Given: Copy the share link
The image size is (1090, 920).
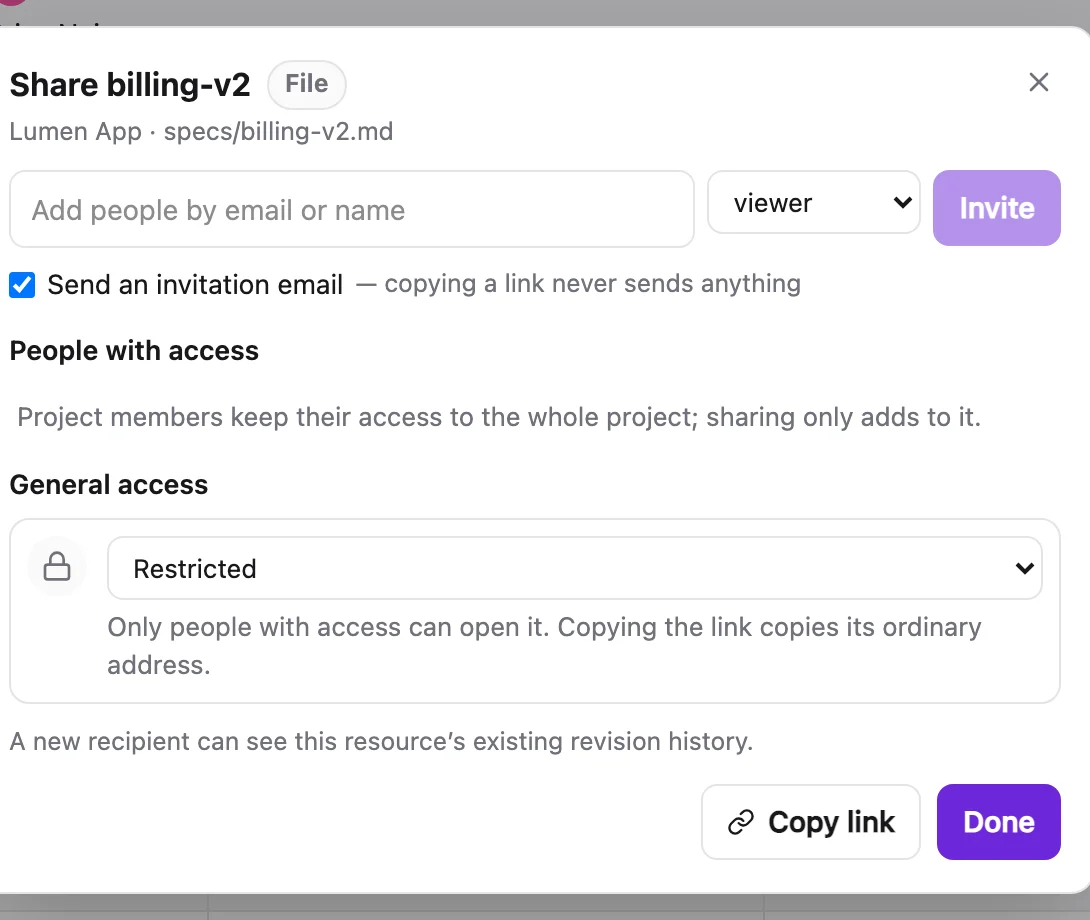Looking at the screenshot, I should 811,822.
